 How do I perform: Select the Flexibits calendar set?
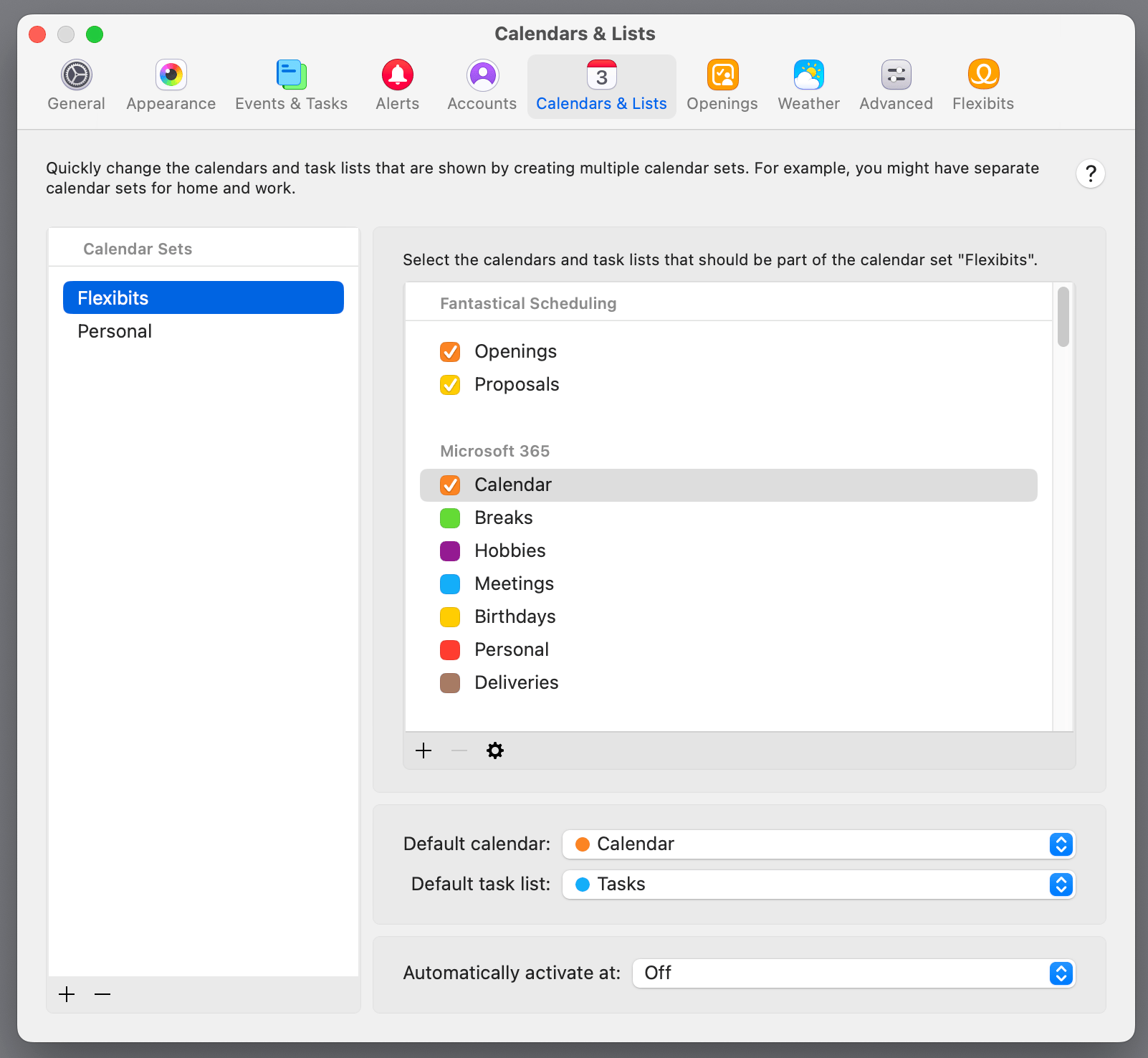click(204, 297)
